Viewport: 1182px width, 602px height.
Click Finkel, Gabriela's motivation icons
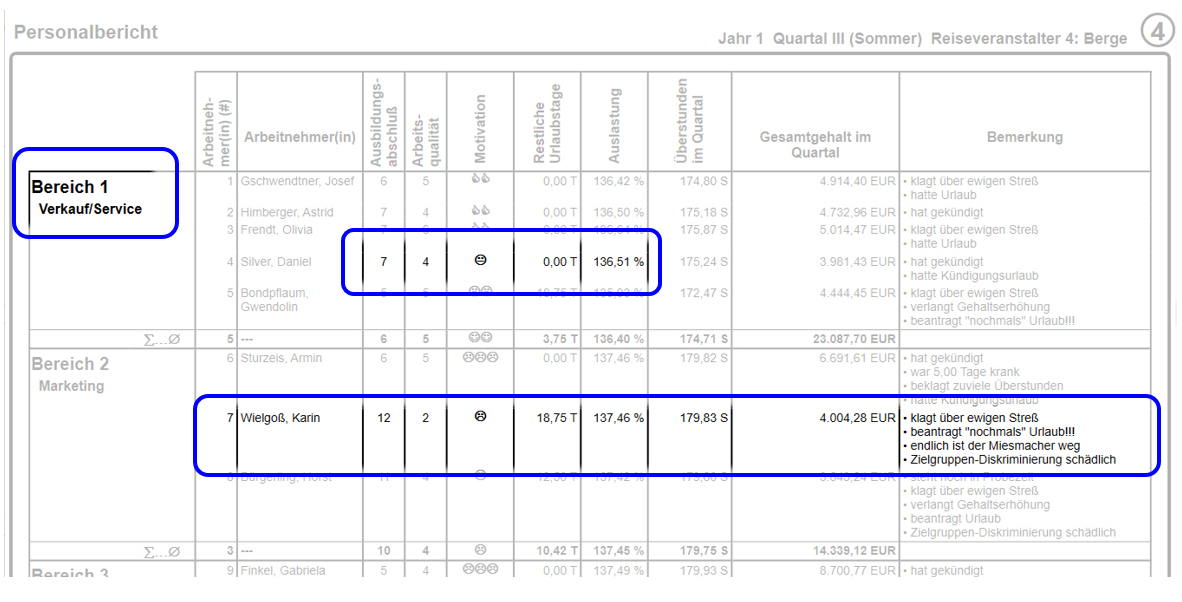[x=480, y=571]
